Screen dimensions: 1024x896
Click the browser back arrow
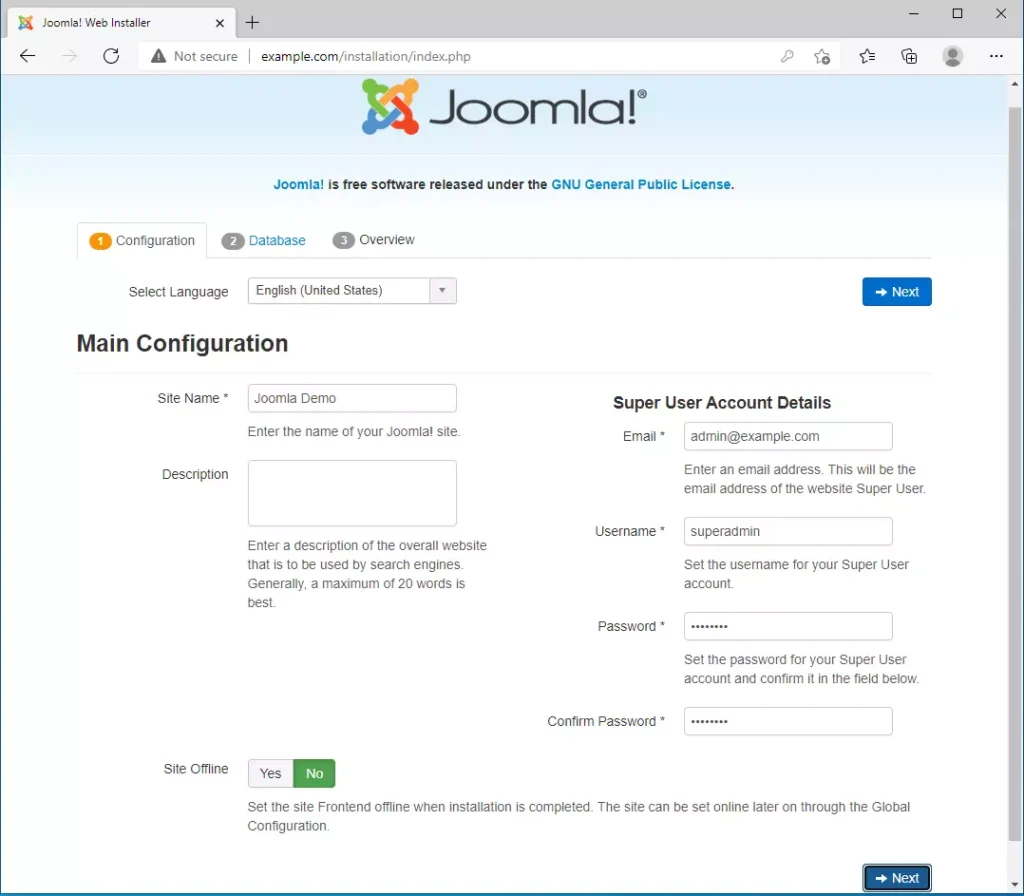(27, 56)
